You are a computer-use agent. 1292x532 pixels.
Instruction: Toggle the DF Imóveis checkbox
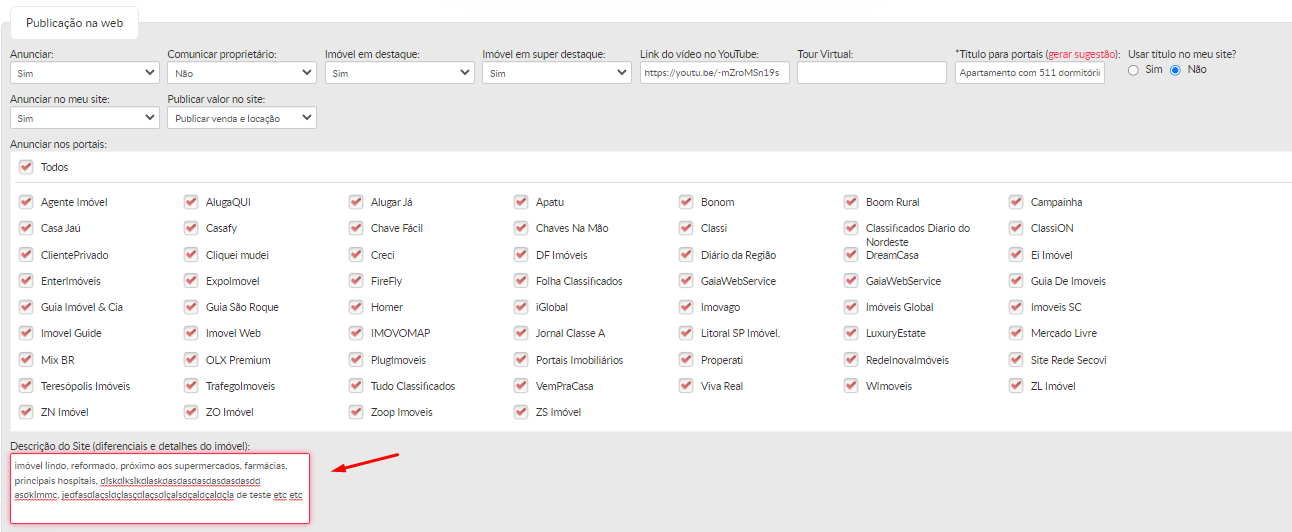tap(521, 255)
